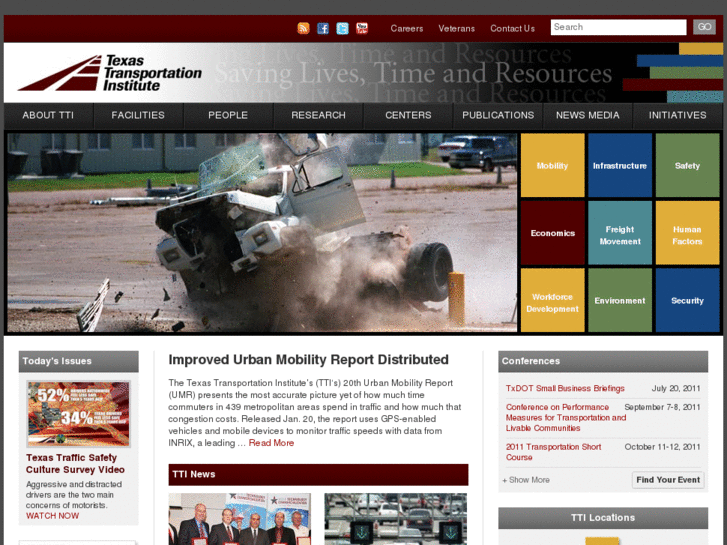The width and height of the screenshot is (727, 545).
Task: Open Conference on Performance Measures link
Action: [x=566, y=417]
